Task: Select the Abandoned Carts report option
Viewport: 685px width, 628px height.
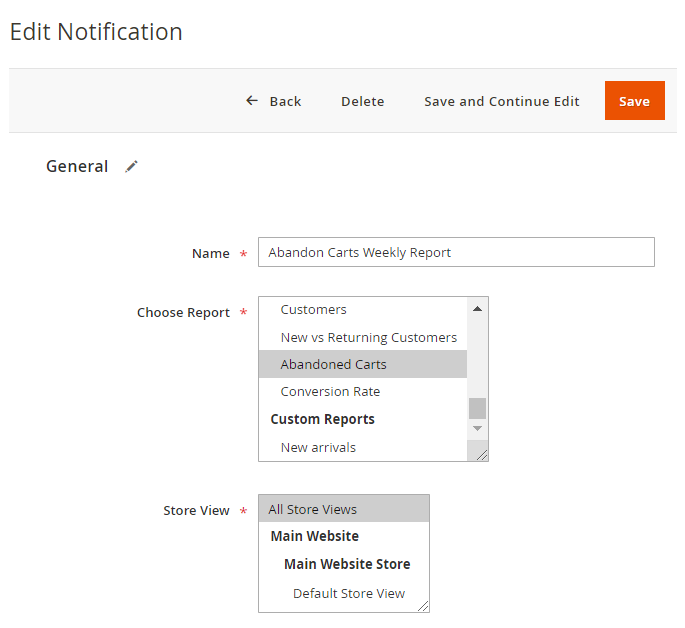Action: click(333, 364)
